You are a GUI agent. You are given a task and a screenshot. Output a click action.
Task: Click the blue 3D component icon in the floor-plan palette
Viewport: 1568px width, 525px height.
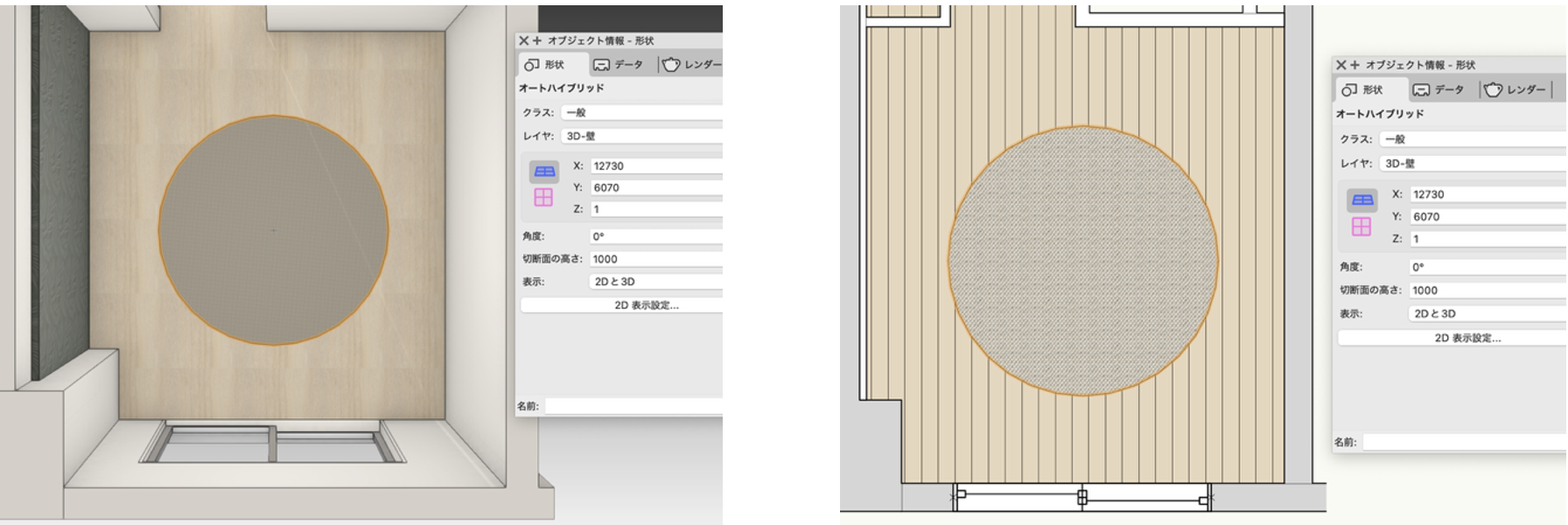(x=1362, y=200)
